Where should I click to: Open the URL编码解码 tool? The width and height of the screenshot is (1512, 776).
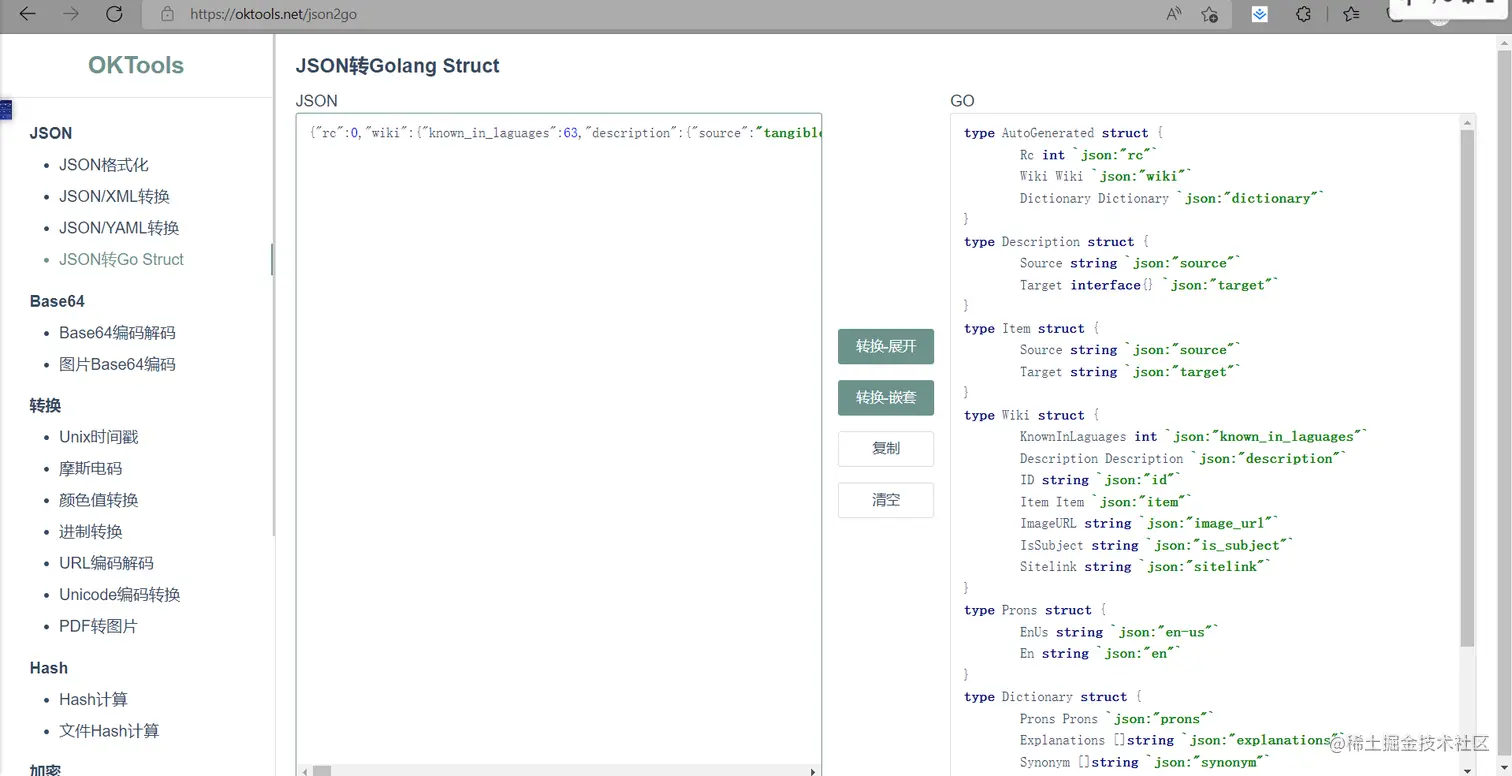pos(106,563)
